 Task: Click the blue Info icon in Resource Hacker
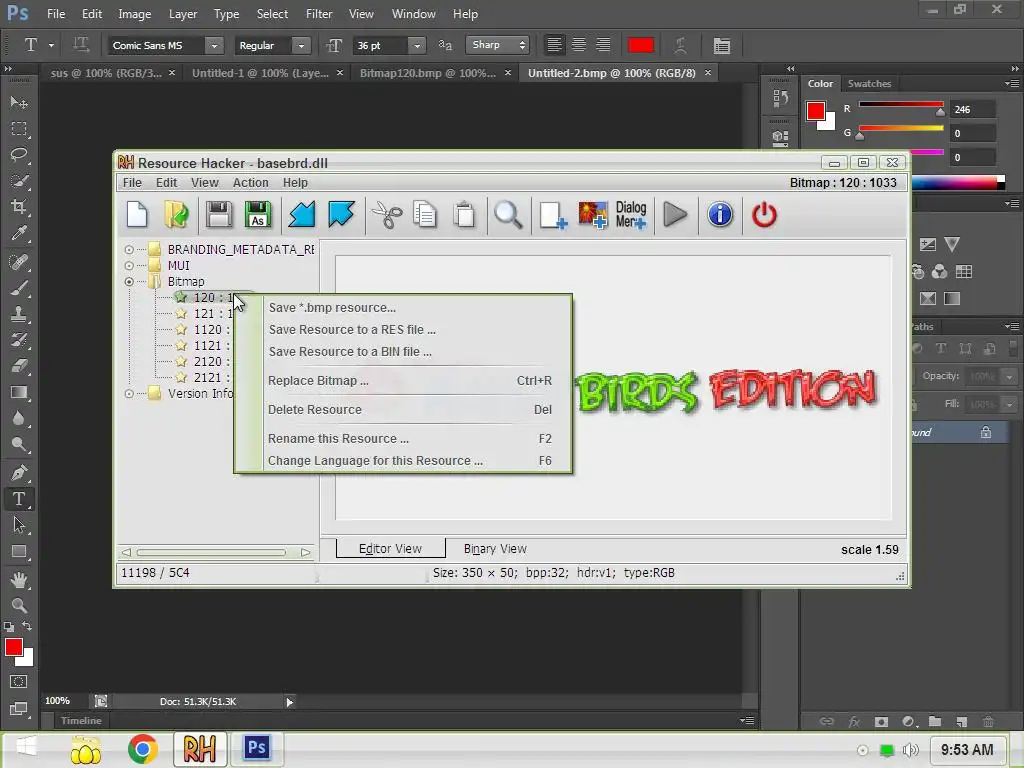point(720,215)
